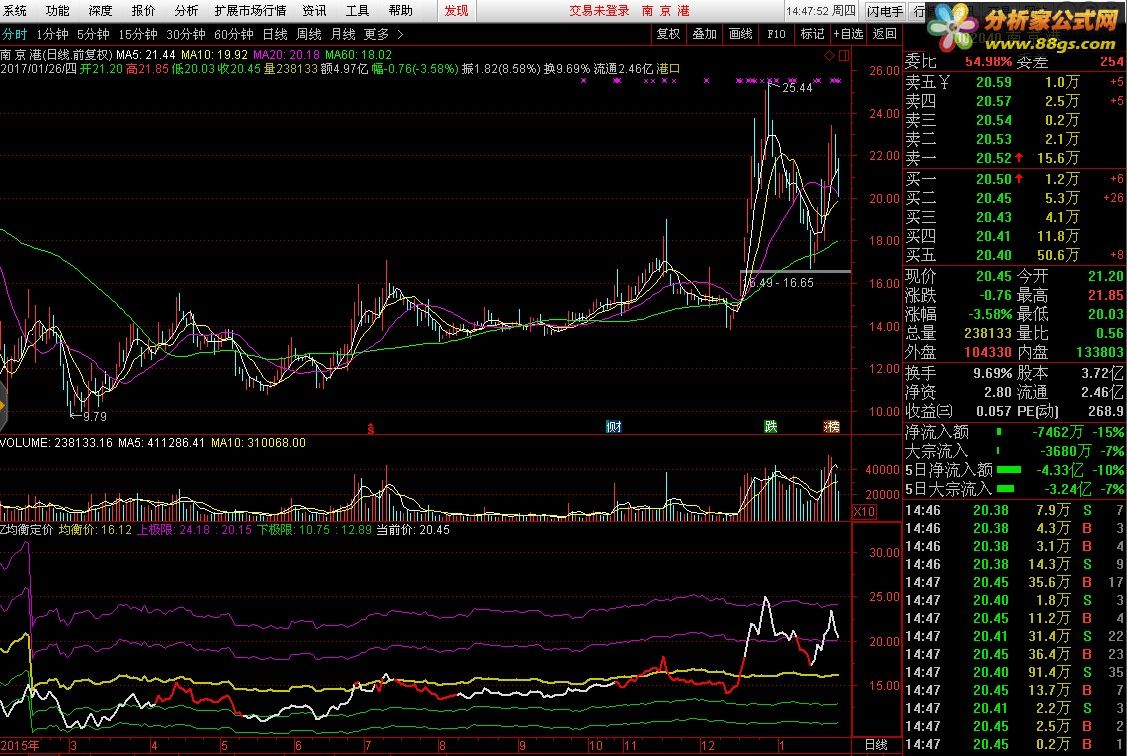Click the 港口 sector link

668,69
